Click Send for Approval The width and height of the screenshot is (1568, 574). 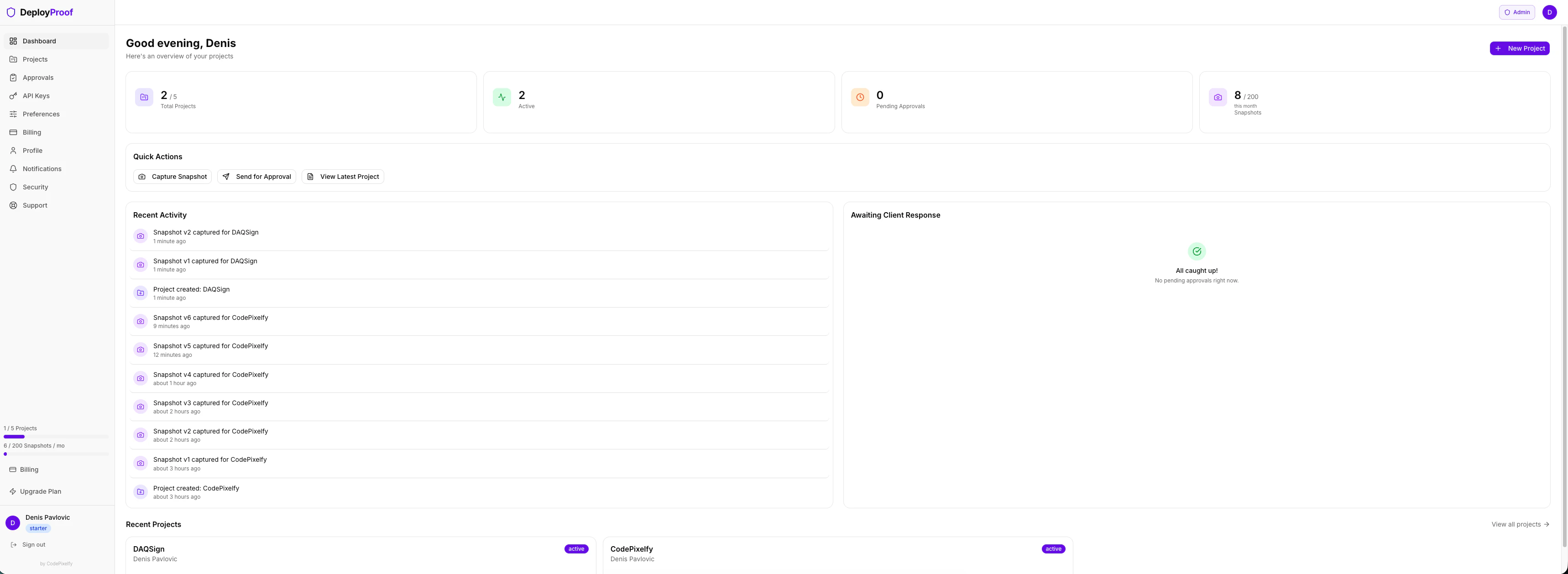[x=256, y=177]
